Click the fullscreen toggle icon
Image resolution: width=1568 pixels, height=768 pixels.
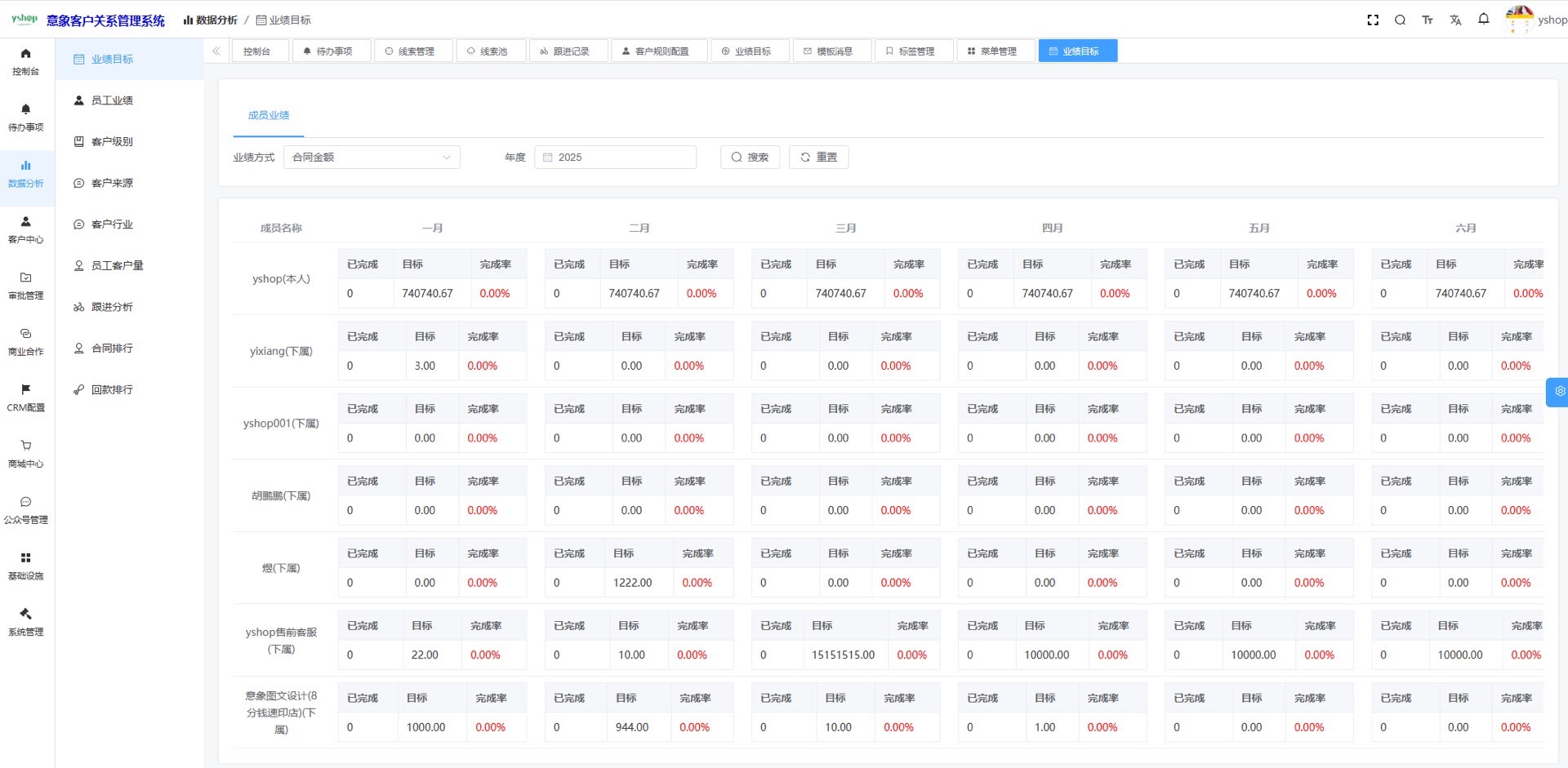point(1373,20)
